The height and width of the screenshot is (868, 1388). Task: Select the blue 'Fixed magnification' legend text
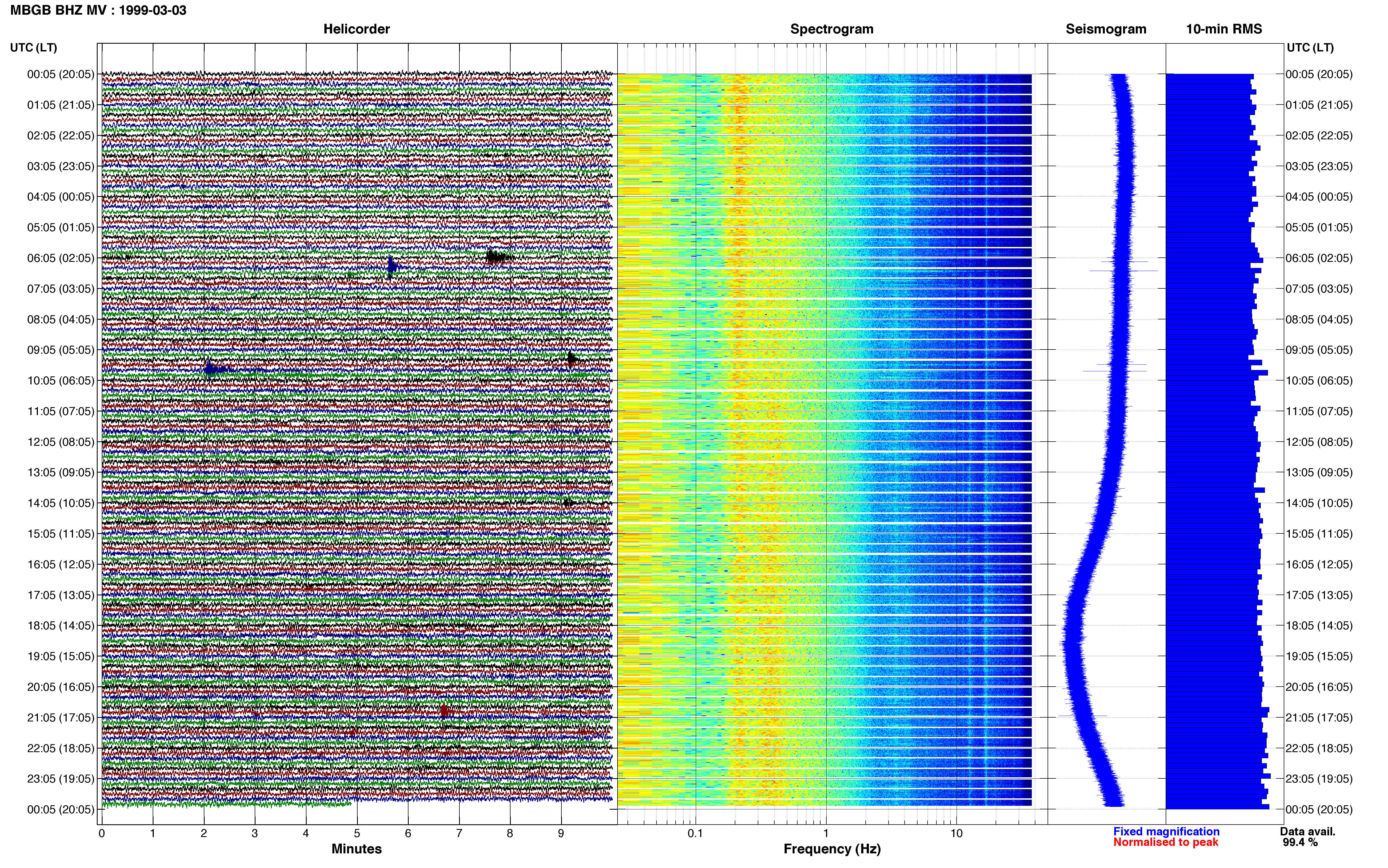pyautogui.click(x=1166, y=831)
